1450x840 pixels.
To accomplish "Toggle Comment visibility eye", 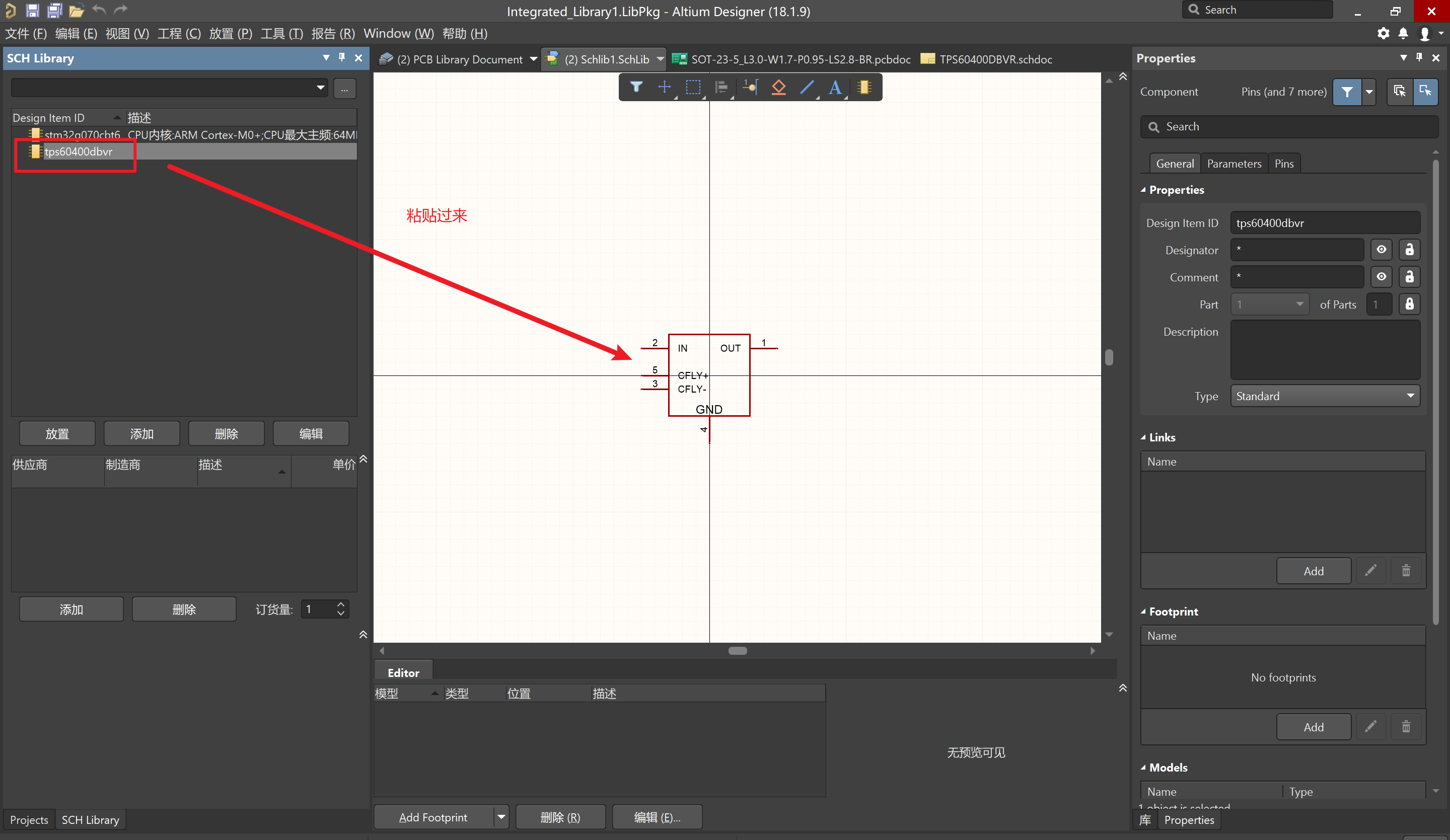I will (x=1381, y=277).
